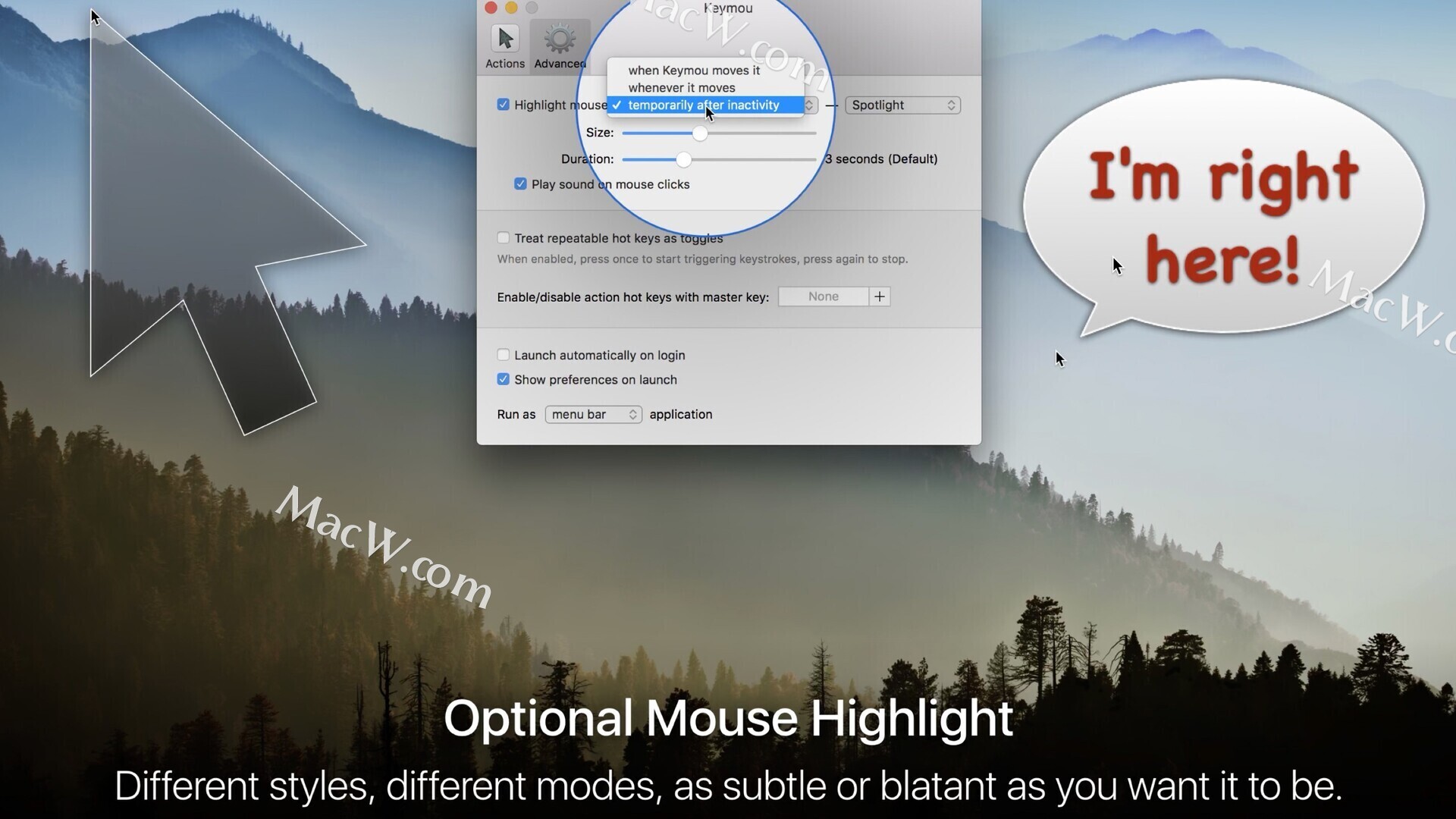The height and width of the screenshot is (819, 1456).
Task: Close the Keymou preferences window
Action: pos(491,8)
